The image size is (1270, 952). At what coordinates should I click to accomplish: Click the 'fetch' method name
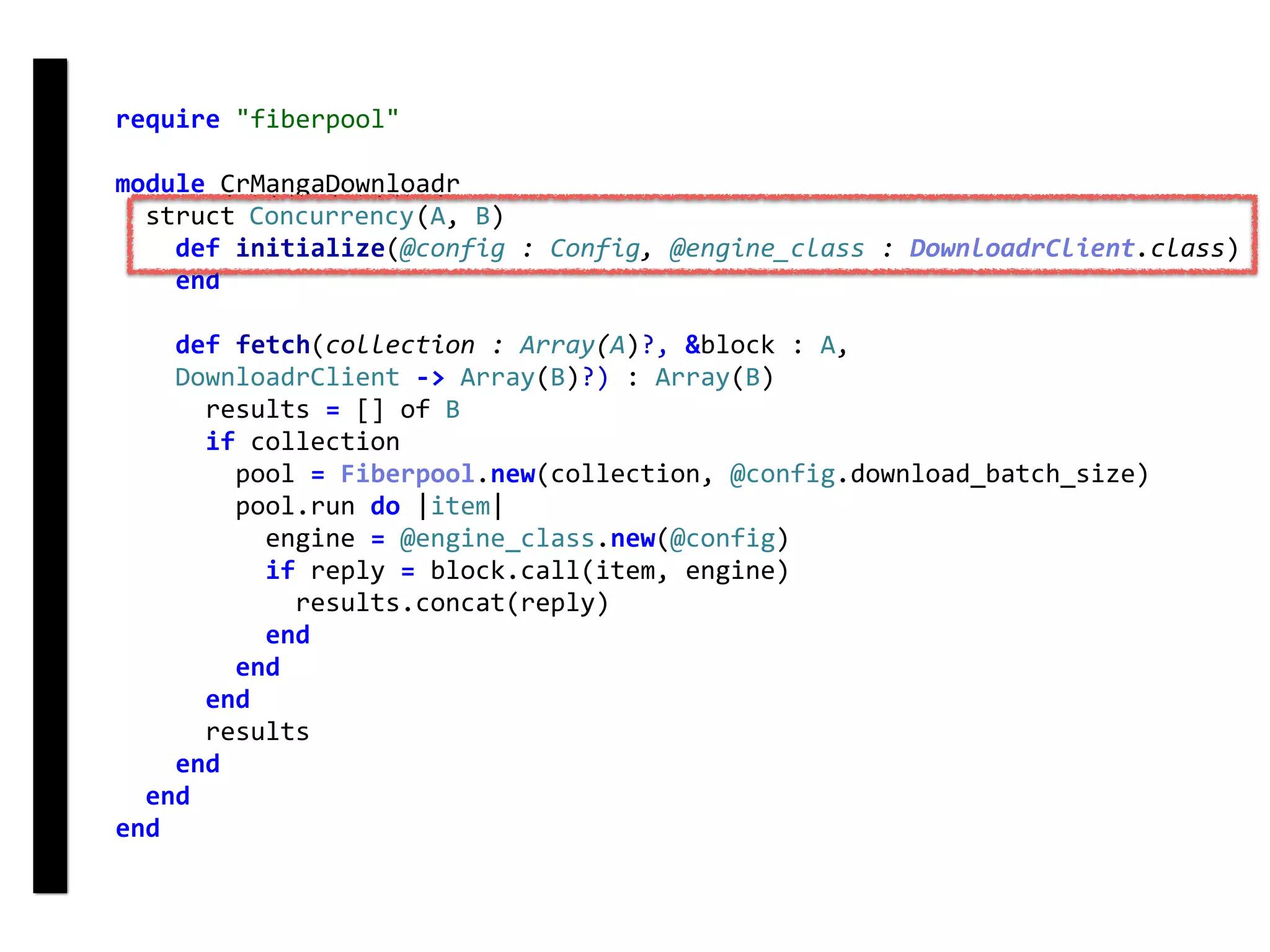tap(273, 345)
